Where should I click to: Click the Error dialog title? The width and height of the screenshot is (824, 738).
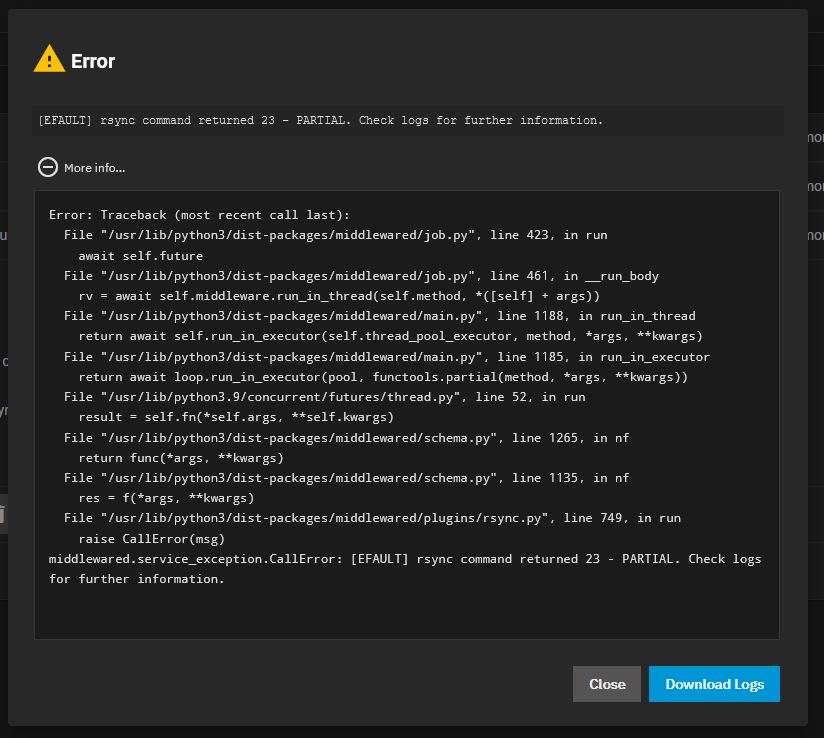pyautogui.click(x=92, y=62)
